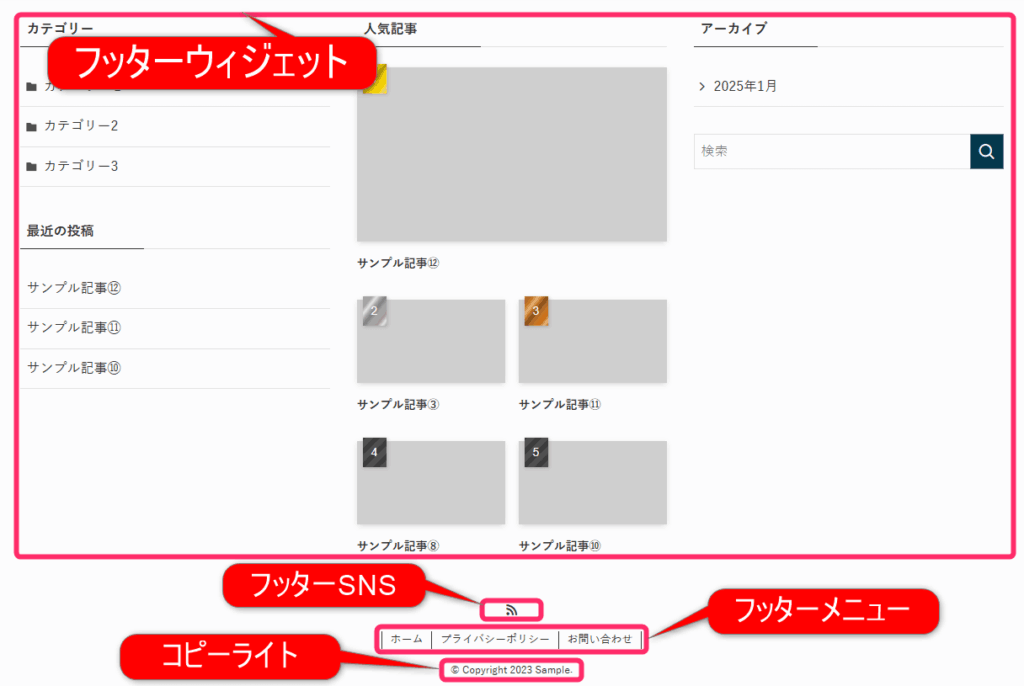This screenshot has width=1024, height=686.
Task: Click the 最近の投稿 widget heading
Action: pyautogui.click(x=60, y=231)
